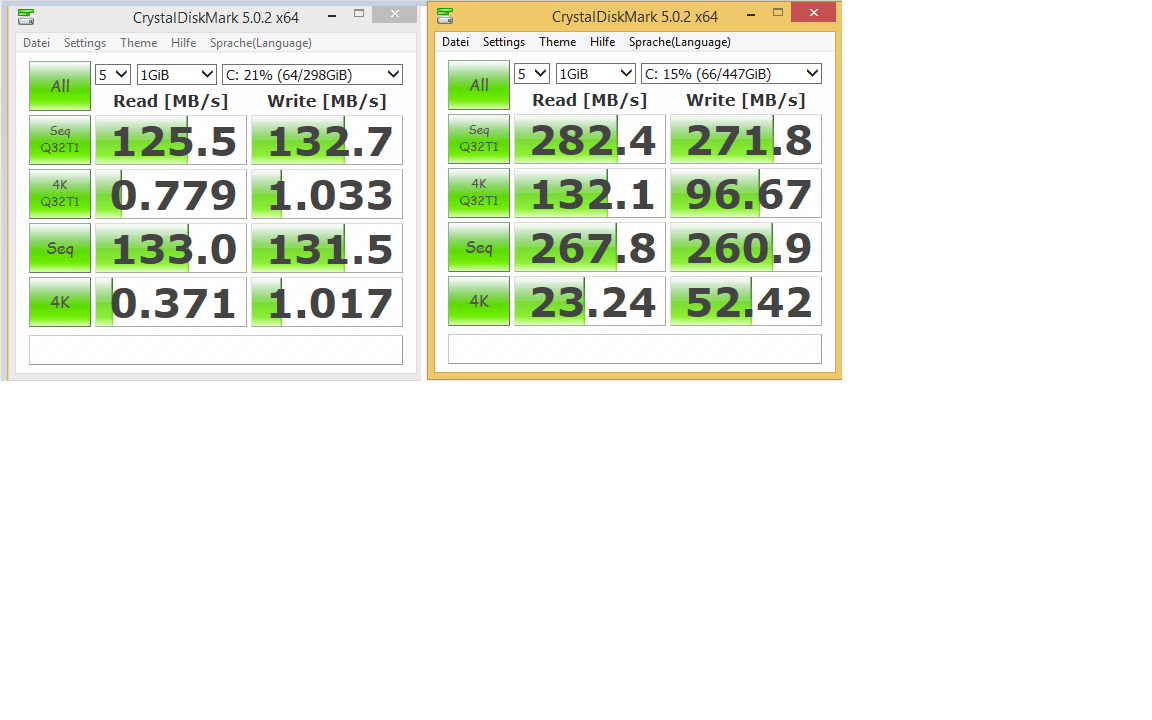Start 4K Q32T1 test in right window
Screen dimensions: 1152x720
tap(479, 193)
